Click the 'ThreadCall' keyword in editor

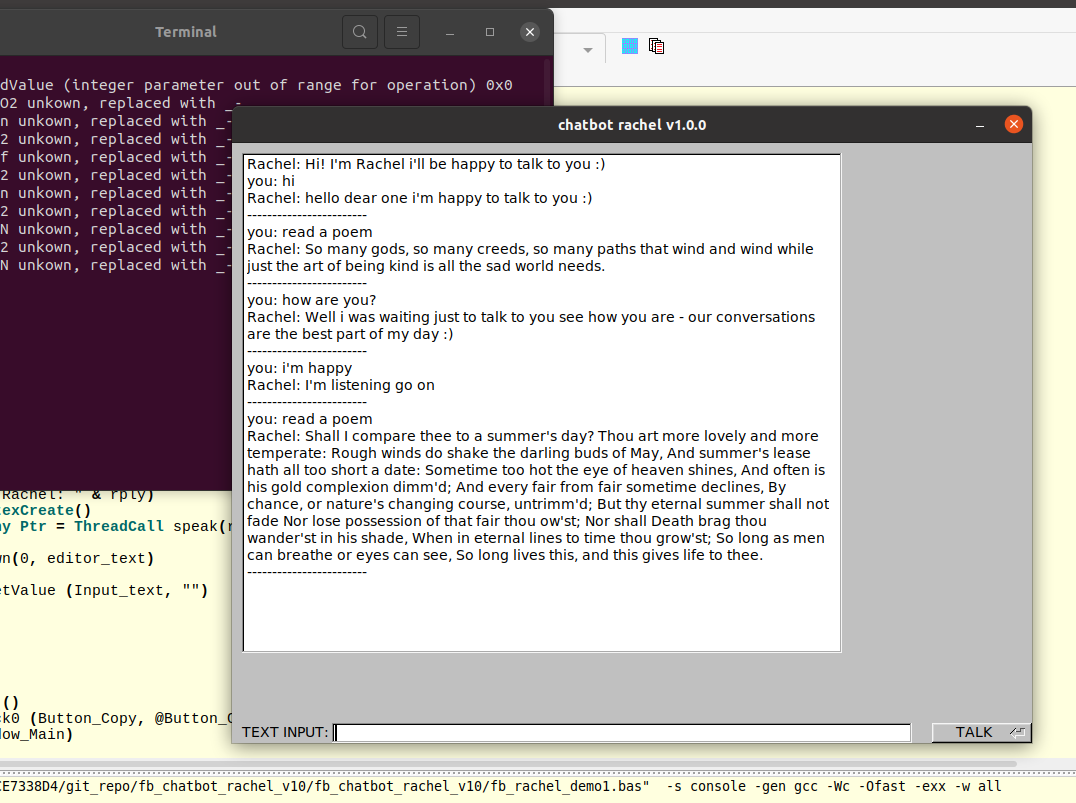click(x=119, y=526)
